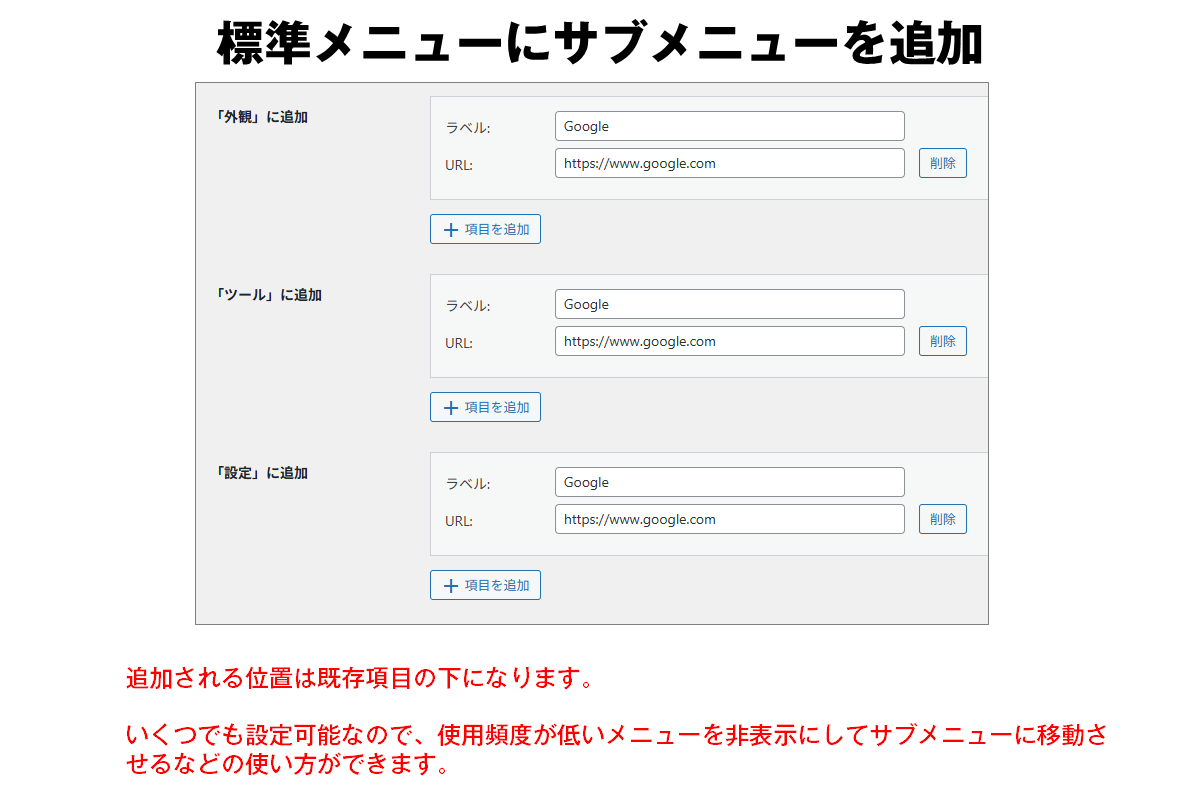Click the 「外観」に追加 heading text
This screenshot has height=800, width=1200.
[x=262, y=117]
